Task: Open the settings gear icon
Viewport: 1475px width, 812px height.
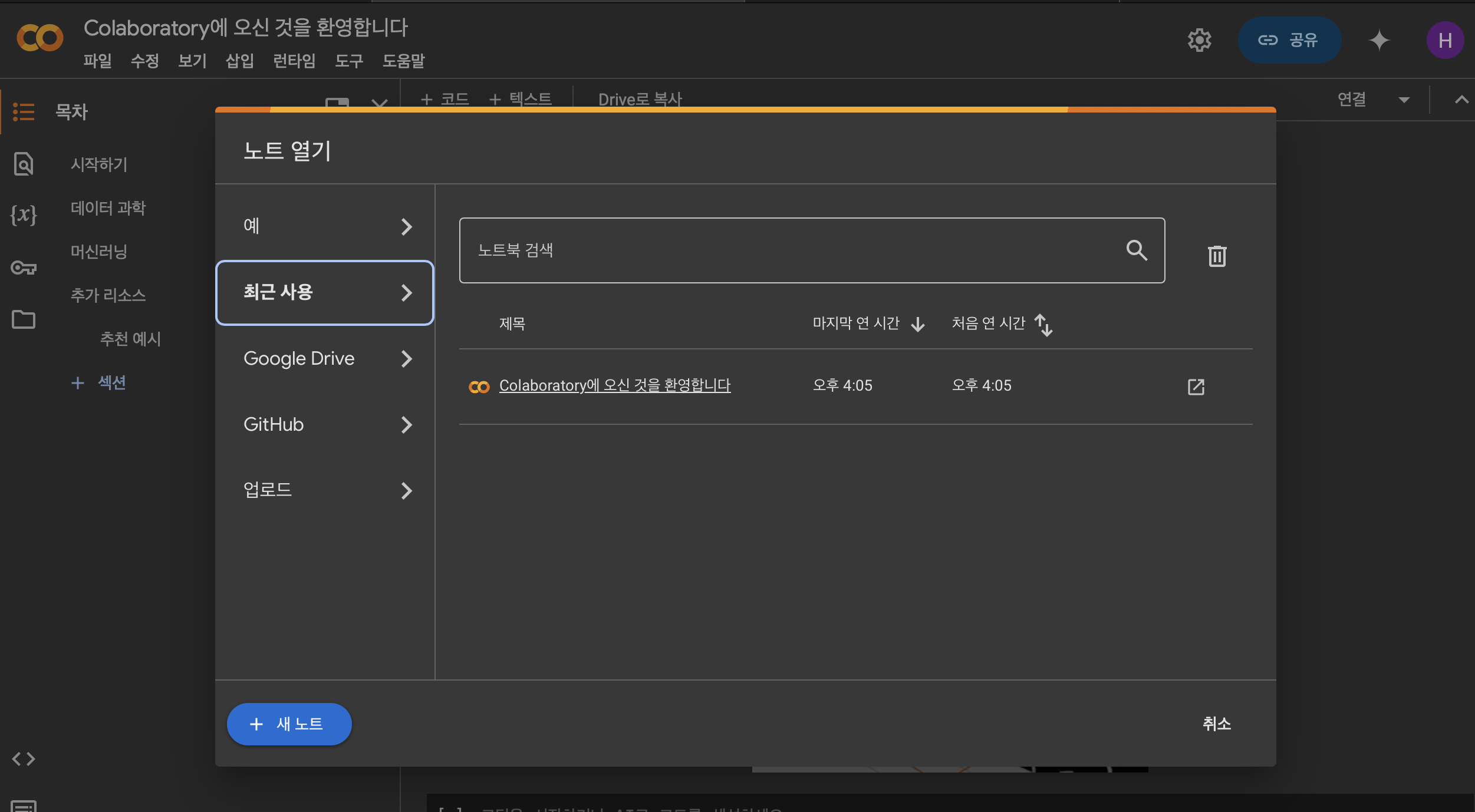Action: pyautogui.click(x=1199, y=40)
